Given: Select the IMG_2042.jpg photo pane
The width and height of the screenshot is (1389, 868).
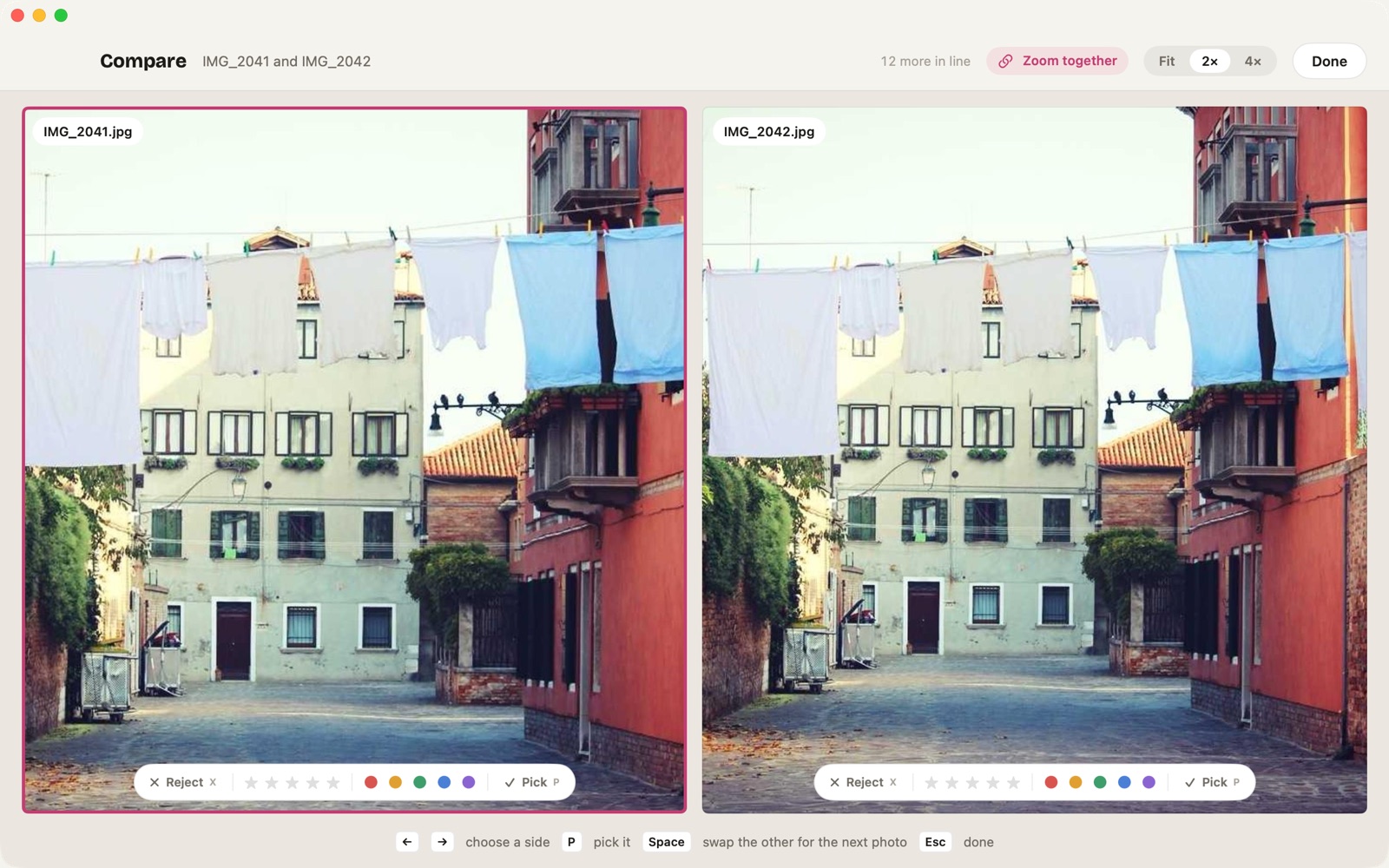Looking at the screenshot, I should tap(1034, 460).
